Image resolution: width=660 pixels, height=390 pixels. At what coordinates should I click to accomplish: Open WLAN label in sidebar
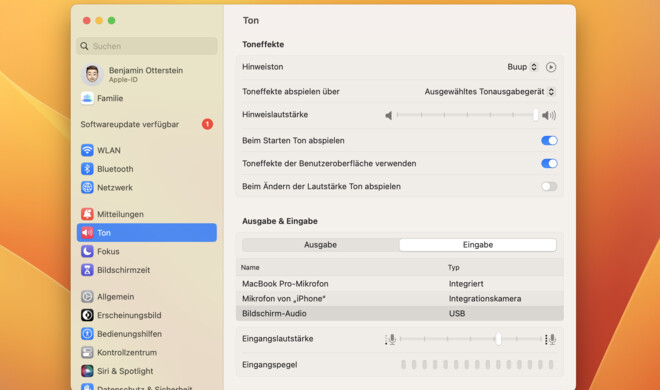pyautogui.click(x=109, y=150)
